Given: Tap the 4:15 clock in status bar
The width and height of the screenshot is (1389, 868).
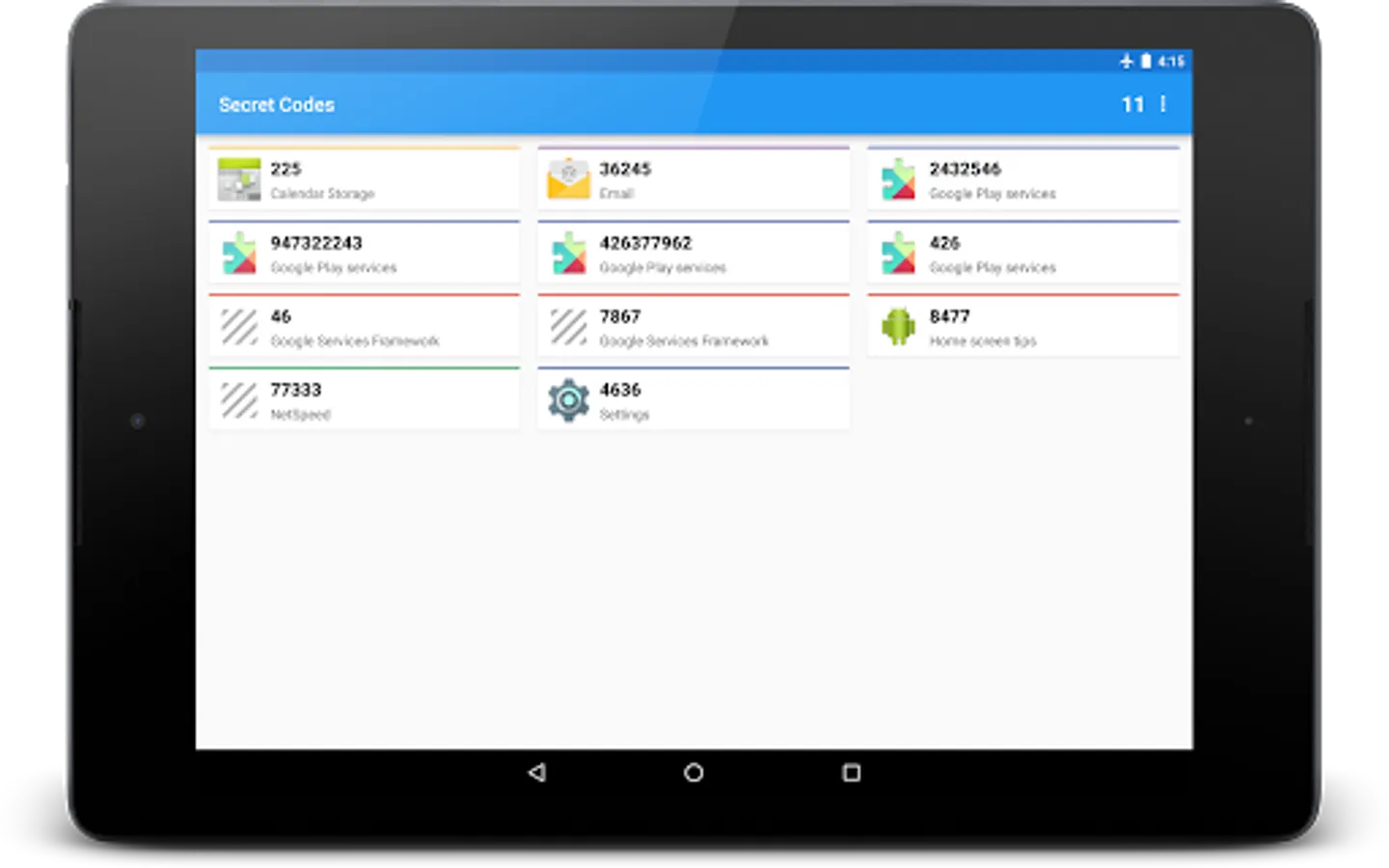Looking at the screenshot, I should (1171, 61).
